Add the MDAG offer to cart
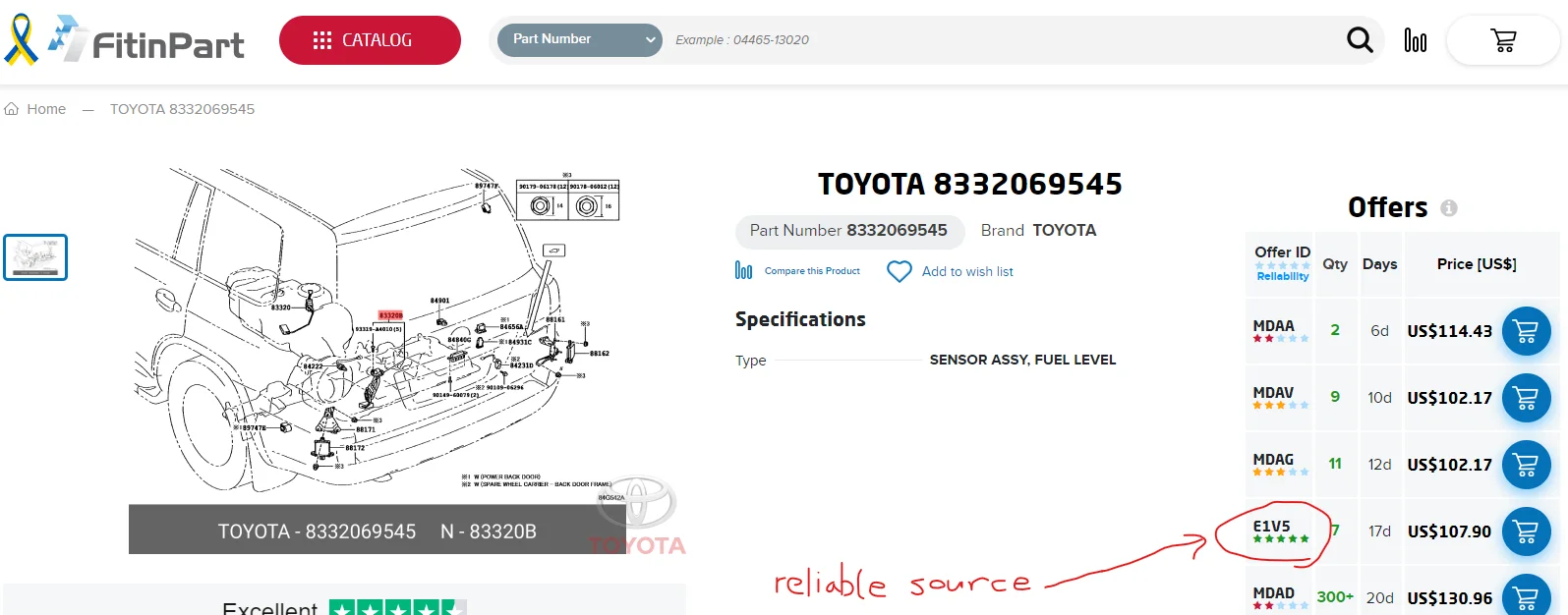 [x=1526, y=465]
